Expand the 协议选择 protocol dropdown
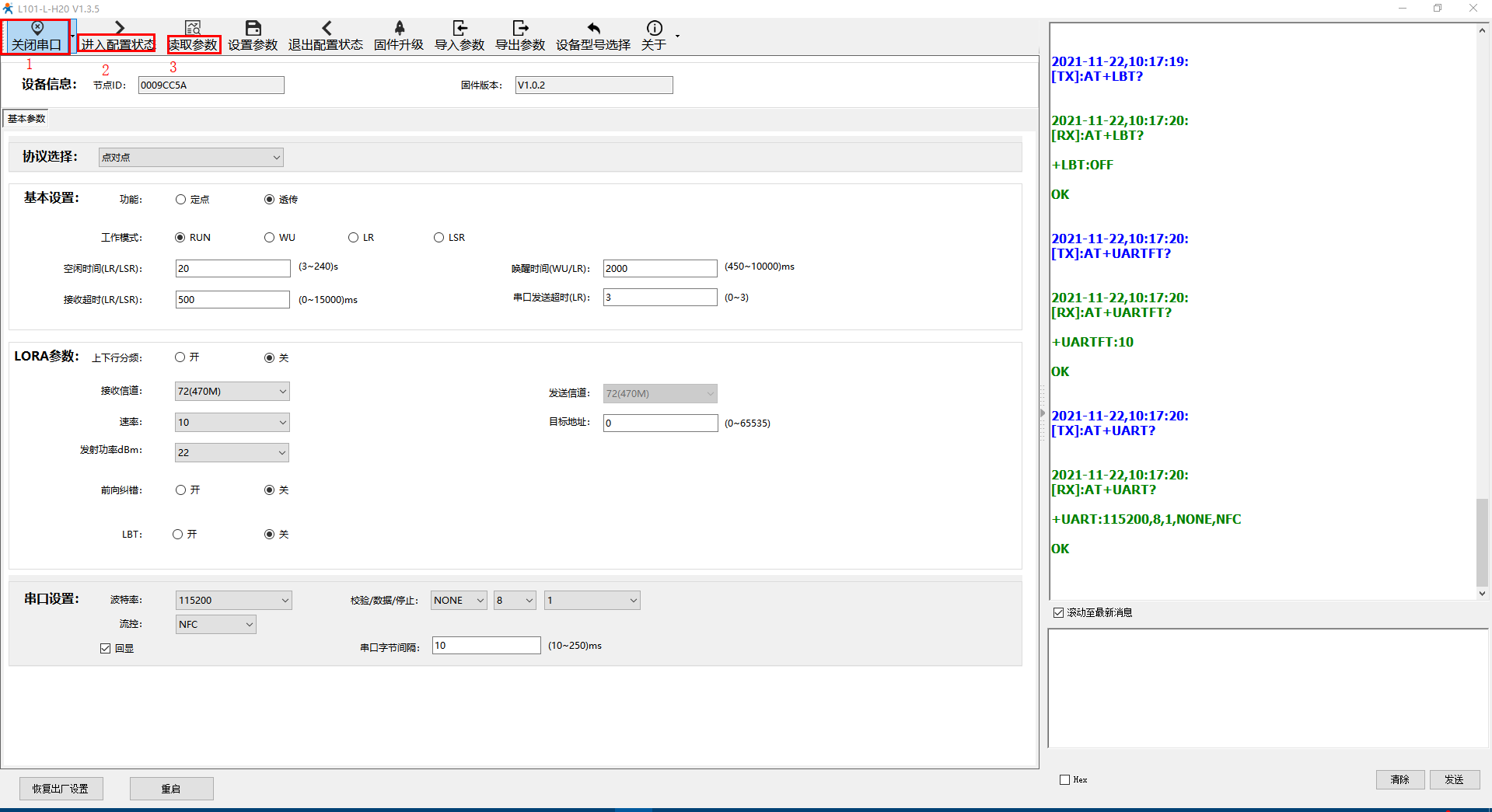1492x812 pixels. coord(190,158)
